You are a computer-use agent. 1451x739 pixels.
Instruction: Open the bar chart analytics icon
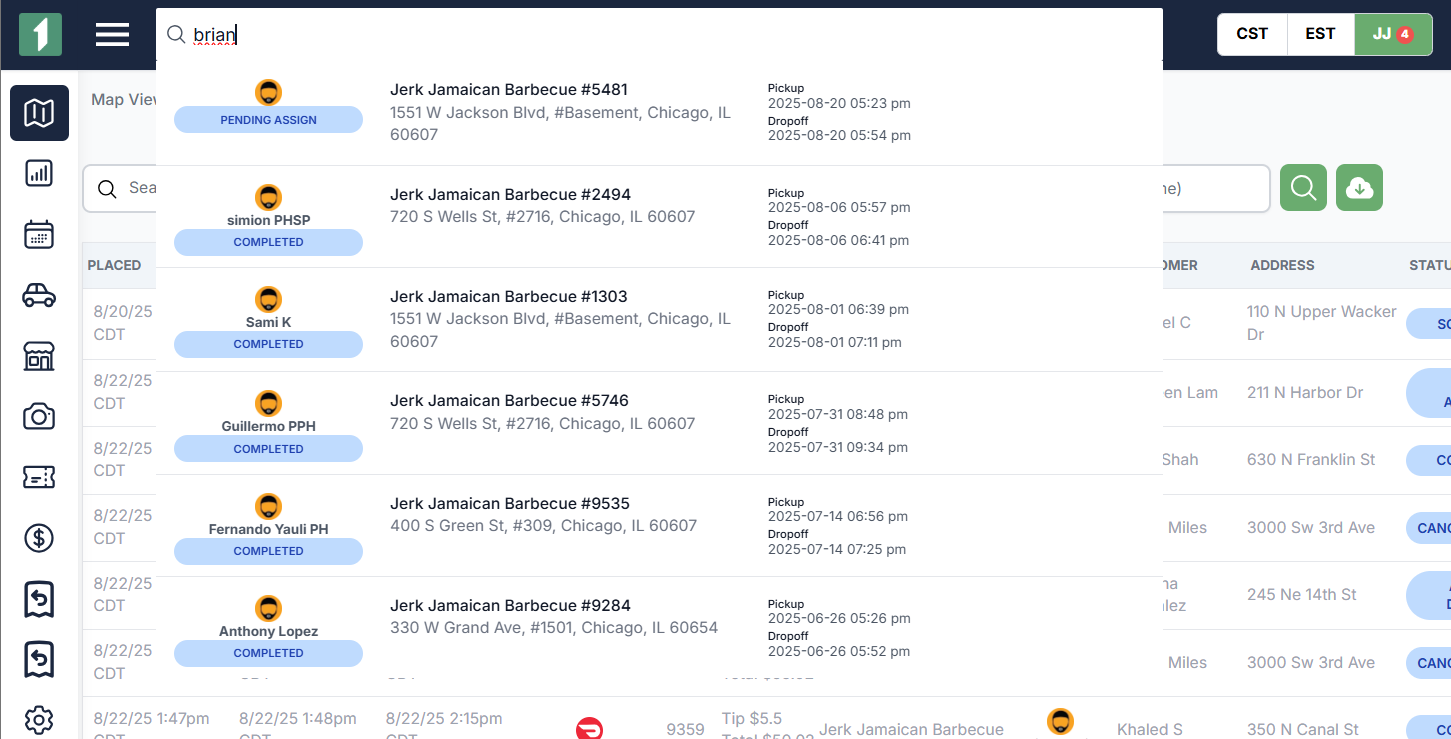(x=39, y=174)
